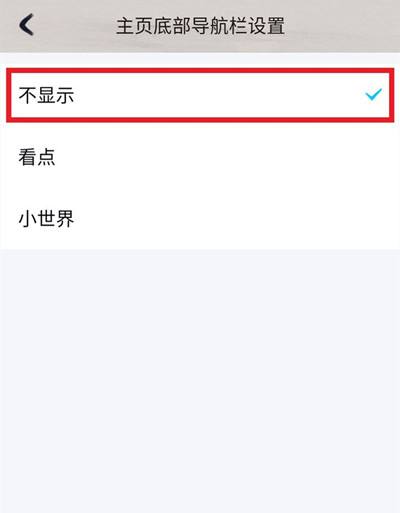Tap the blue checkmark beside 不显示
Image resolution: width=400 pixels, height=513 pixels.
click(x=374, y=95)
